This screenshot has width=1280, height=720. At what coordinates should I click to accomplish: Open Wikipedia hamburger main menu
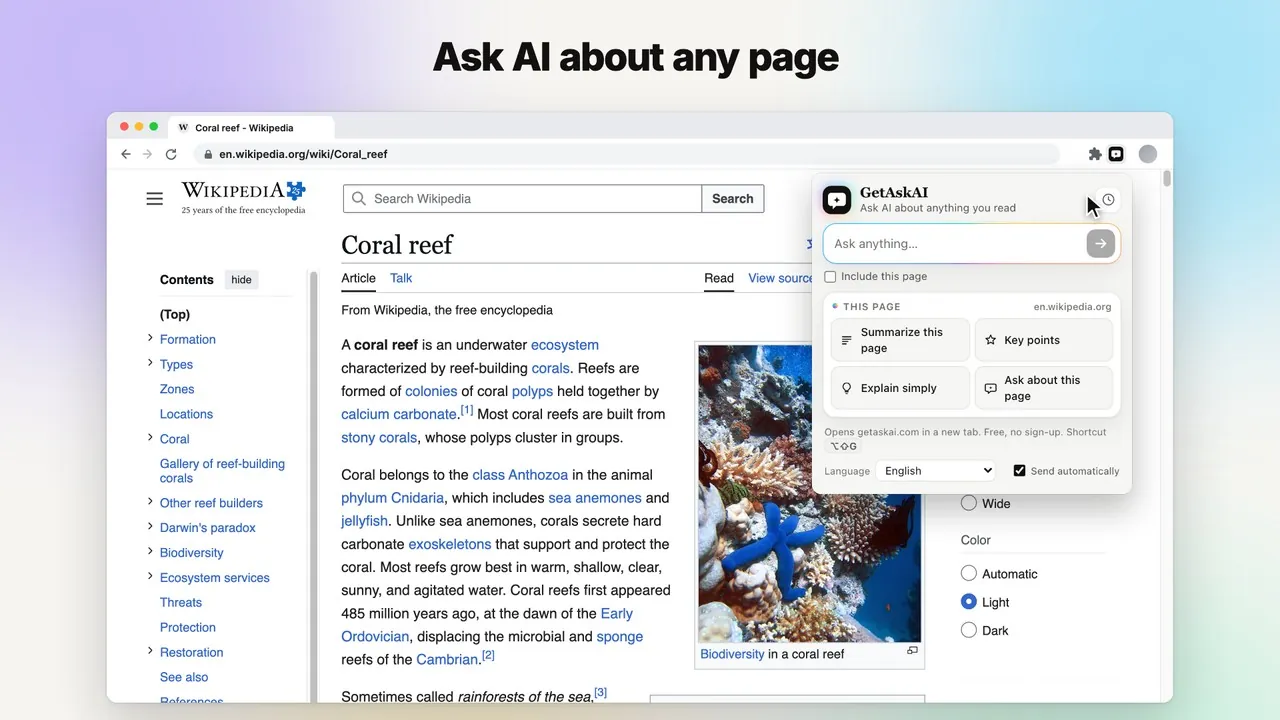154,199
